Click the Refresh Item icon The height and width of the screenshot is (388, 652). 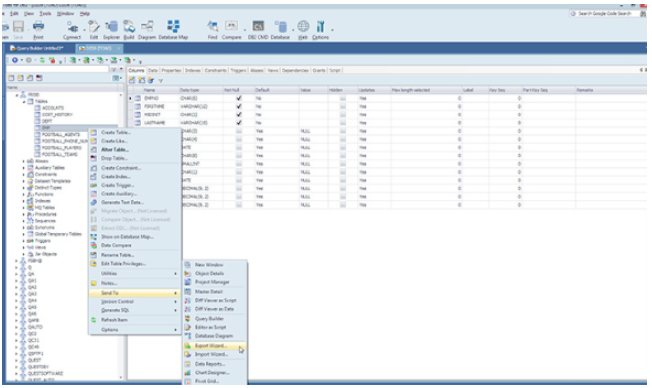click(x=94, y=320)
